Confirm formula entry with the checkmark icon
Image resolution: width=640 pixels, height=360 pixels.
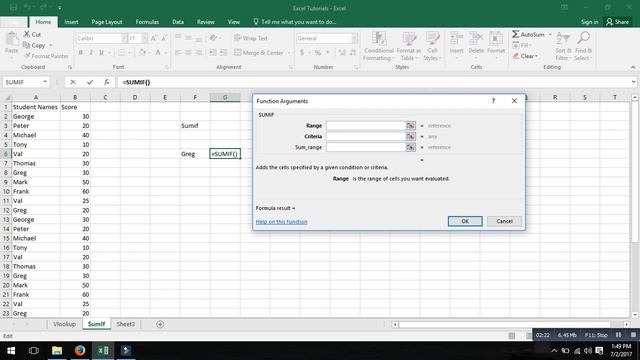point(90,82)
